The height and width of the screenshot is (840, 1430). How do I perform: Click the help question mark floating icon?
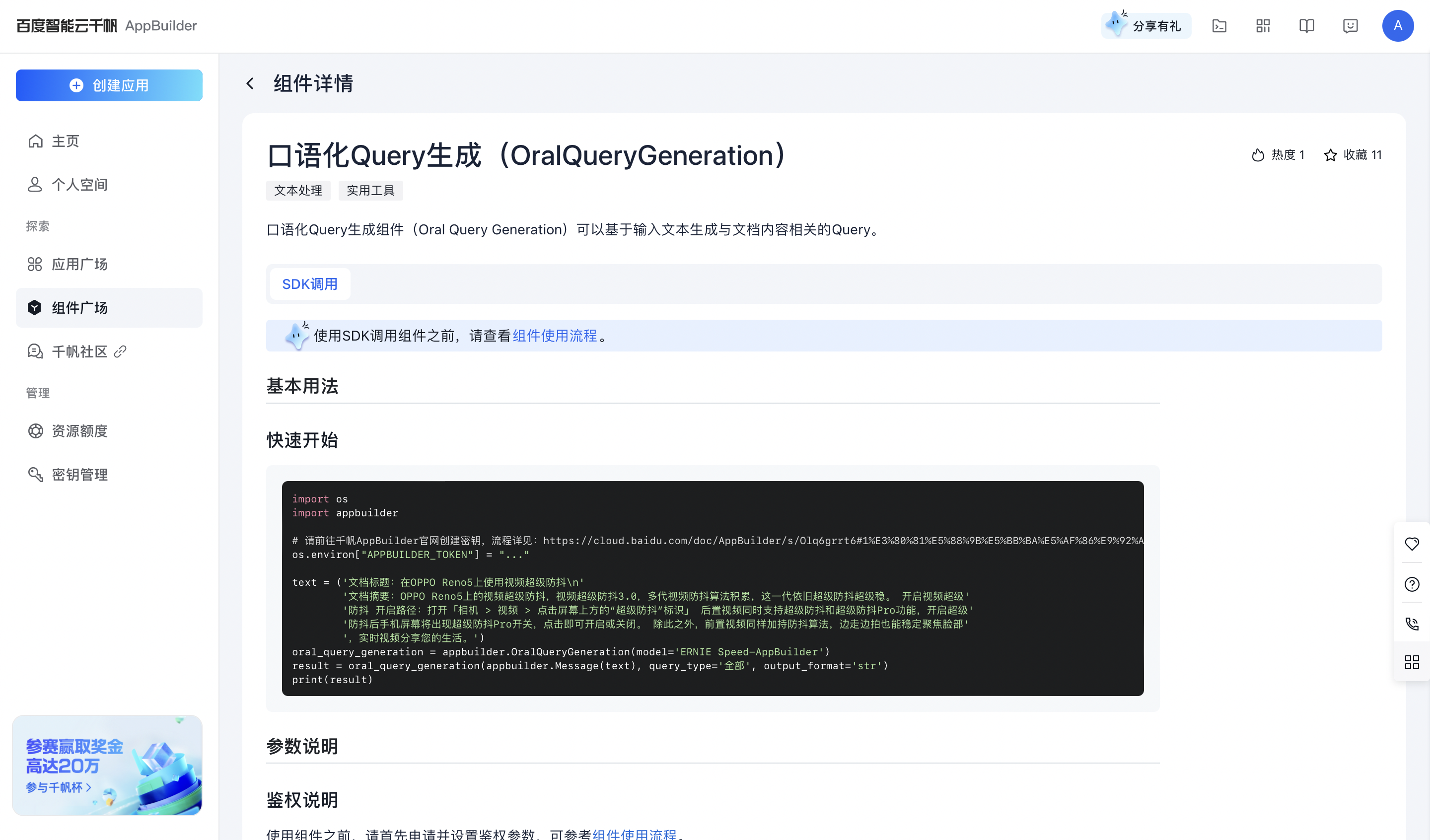tap(1412, 584)
